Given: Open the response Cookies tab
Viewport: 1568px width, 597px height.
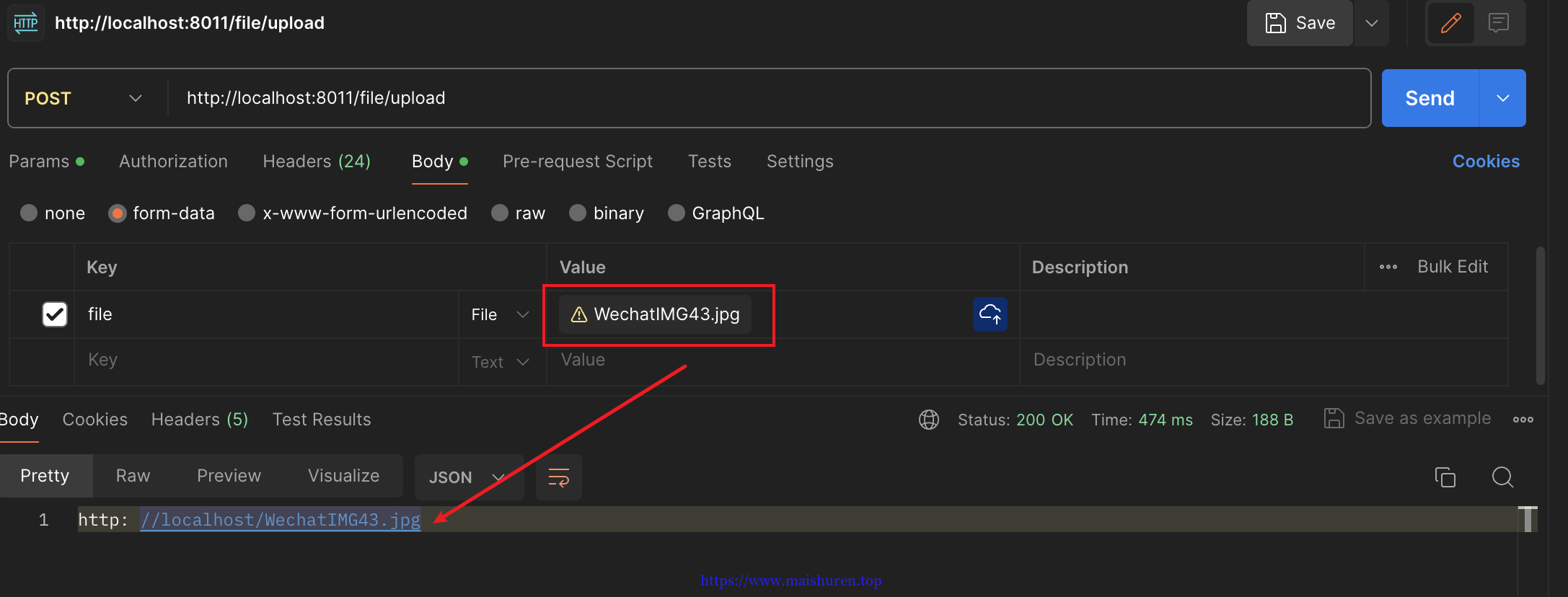Looking at the screenshot, I should point(95,420).
